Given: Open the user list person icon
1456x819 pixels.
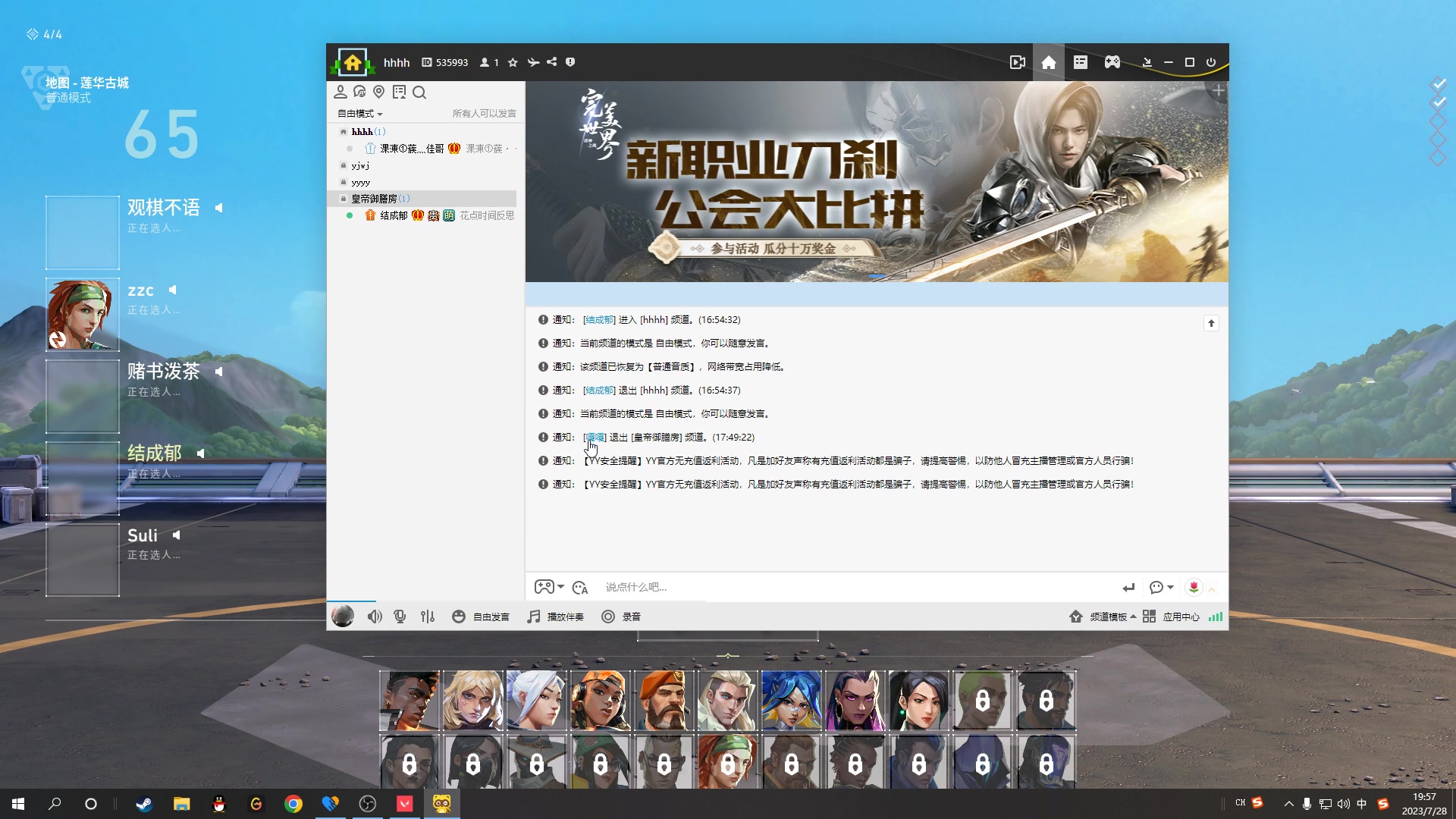Looking at the screenshot, I should point(340,92).
